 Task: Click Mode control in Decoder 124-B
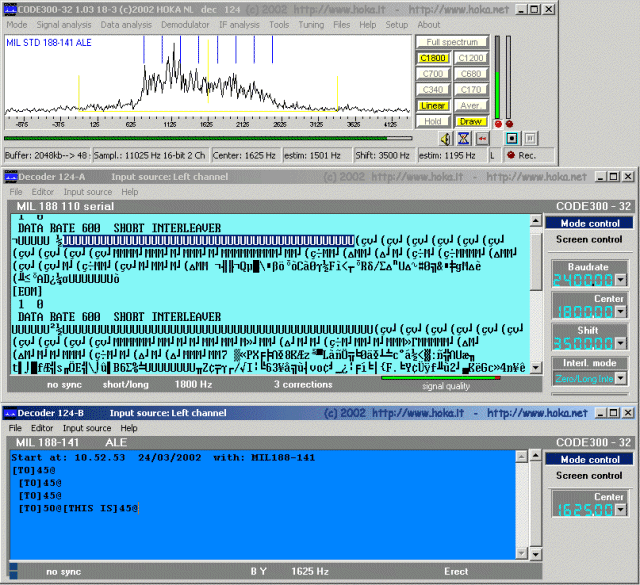[x=589, y=460]
